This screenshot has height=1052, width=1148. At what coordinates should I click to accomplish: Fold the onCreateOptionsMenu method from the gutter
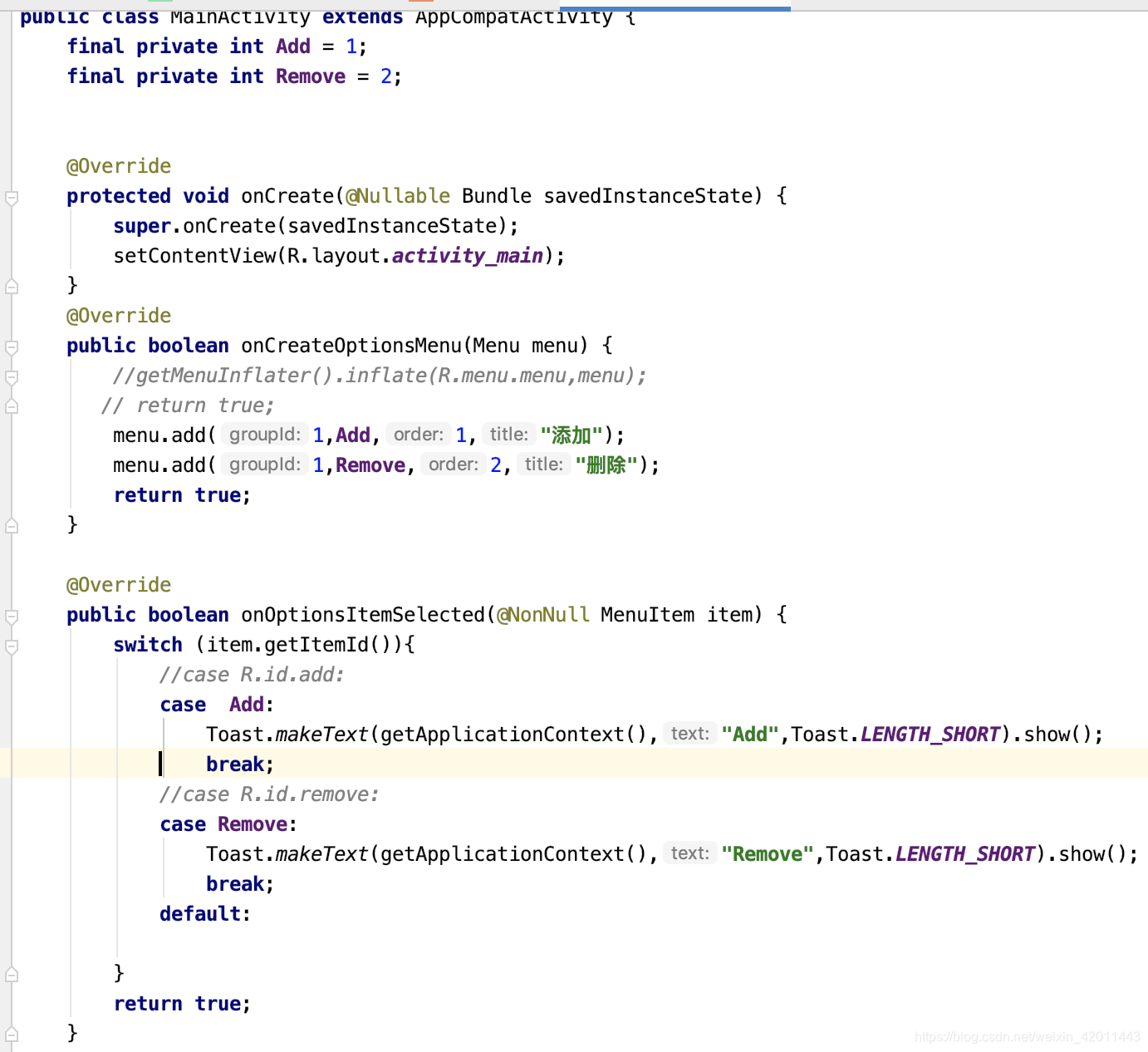tap(12, 347)
